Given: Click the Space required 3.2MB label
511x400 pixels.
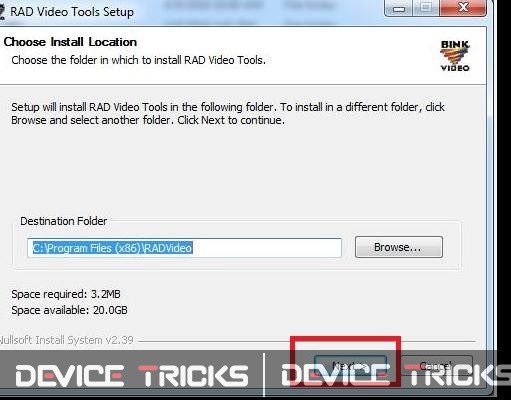Looking at the screenshot, I should (66, 294).
